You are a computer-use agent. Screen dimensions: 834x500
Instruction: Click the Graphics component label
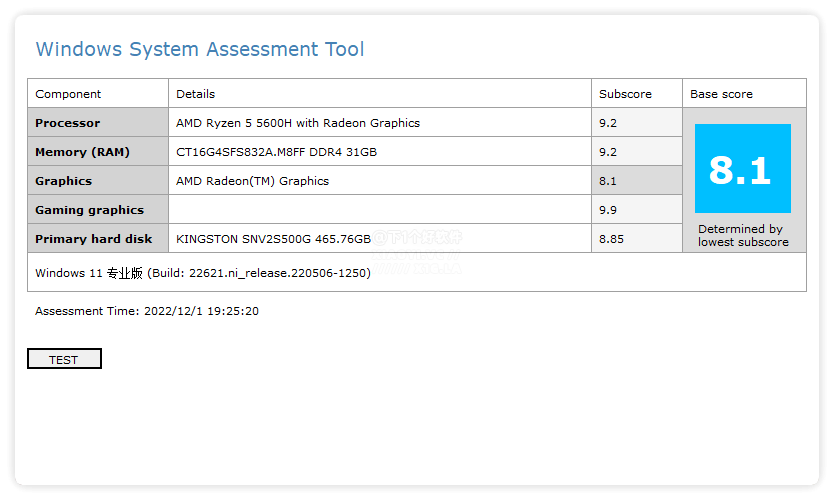[64, 181]
